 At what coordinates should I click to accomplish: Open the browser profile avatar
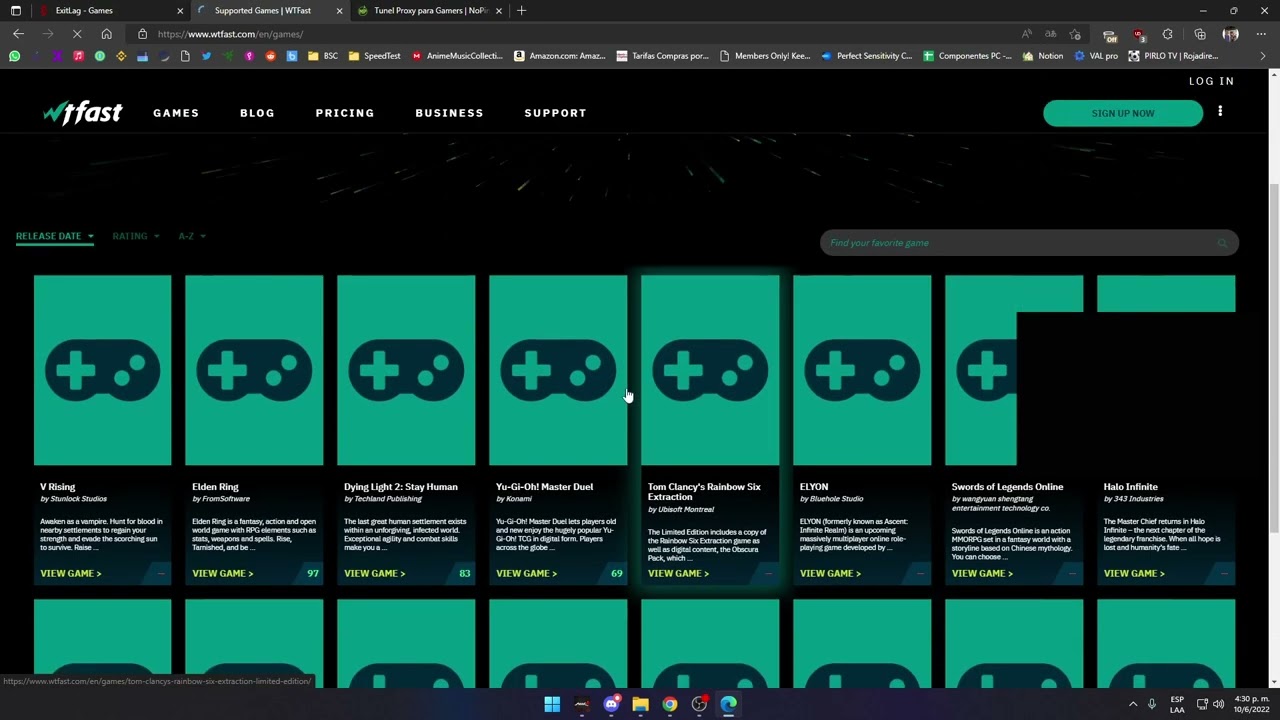pyautogui.click(x=1230, y=34)
